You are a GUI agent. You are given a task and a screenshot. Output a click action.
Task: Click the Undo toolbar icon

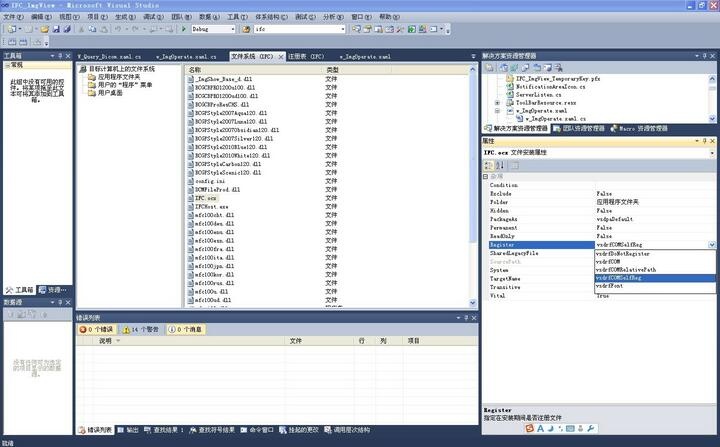click(118, 29)
